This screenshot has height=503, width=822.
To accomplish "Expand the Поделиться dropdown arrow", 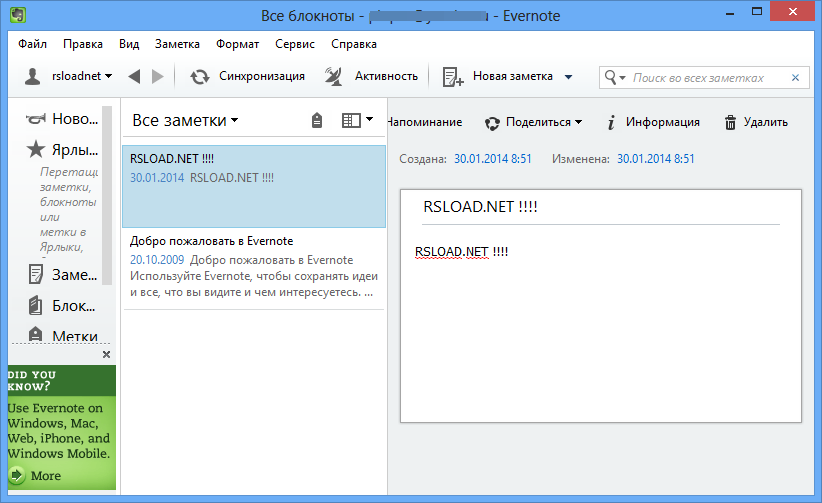I will (x=579, y=122).
